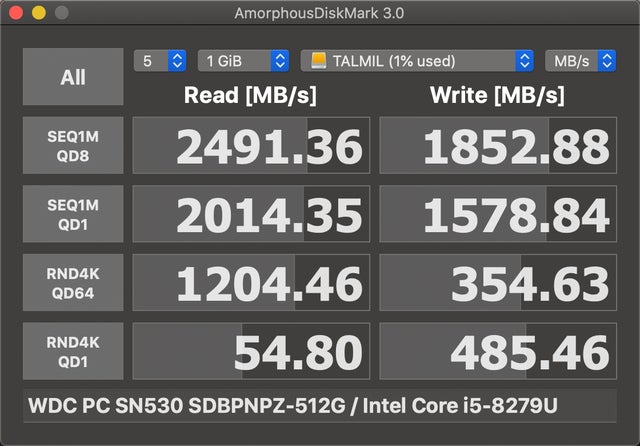Click the orange TALMIL drive icon

click(x=318, y=60)
